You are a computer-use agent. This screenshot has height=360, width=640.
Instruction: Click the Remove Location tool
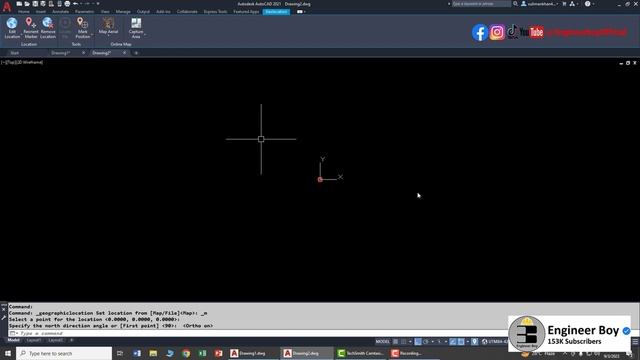point(48,28)
